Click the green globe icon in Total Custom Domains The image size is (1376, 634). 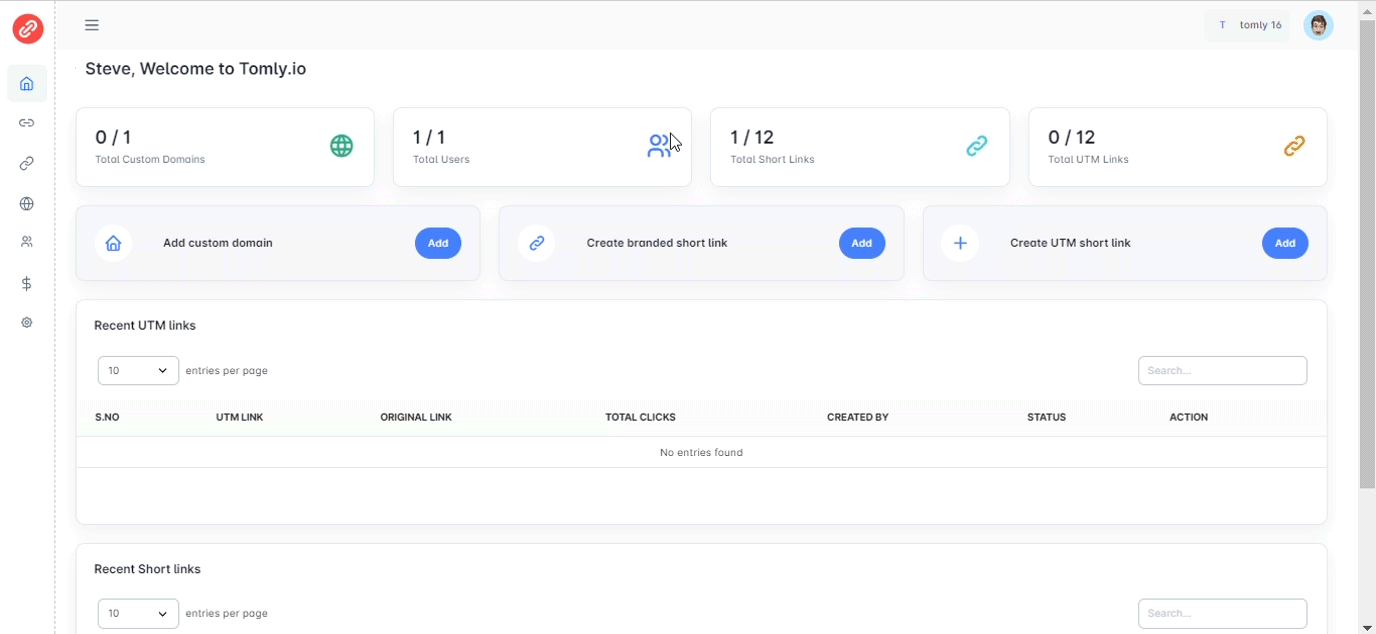point(342,146)
